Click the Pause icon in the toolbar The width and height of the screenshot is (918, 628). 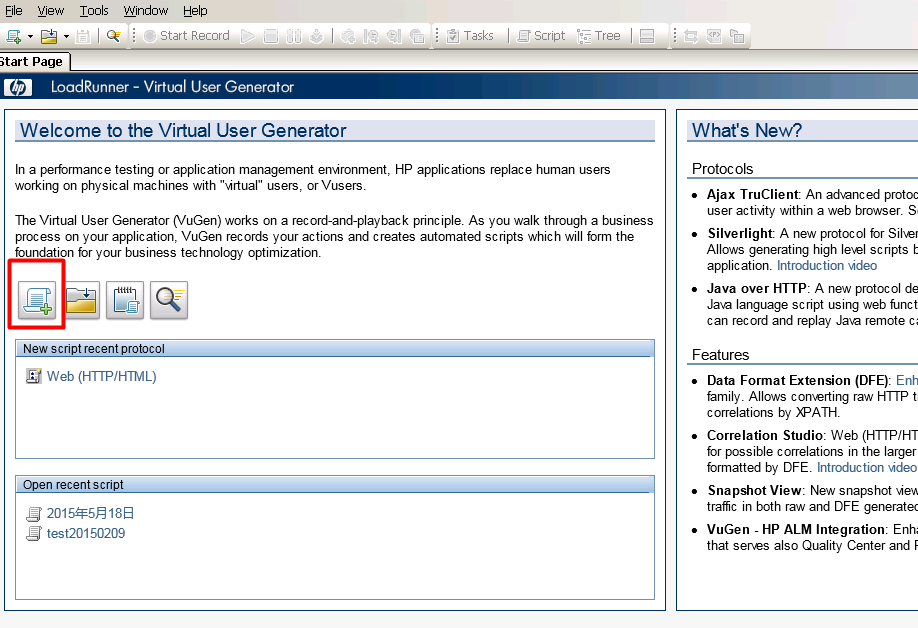(x=293, y=36)
